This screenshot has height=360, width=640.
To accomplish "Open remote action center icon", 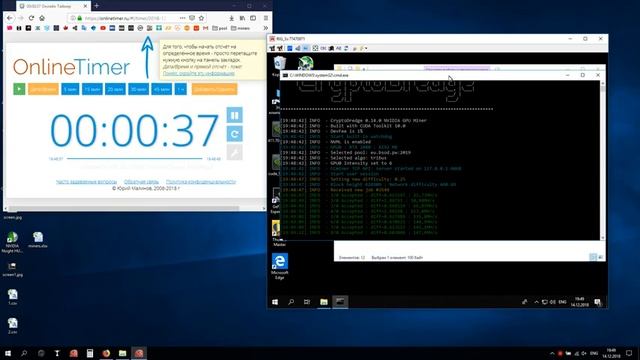I will [x=598, y=302].
